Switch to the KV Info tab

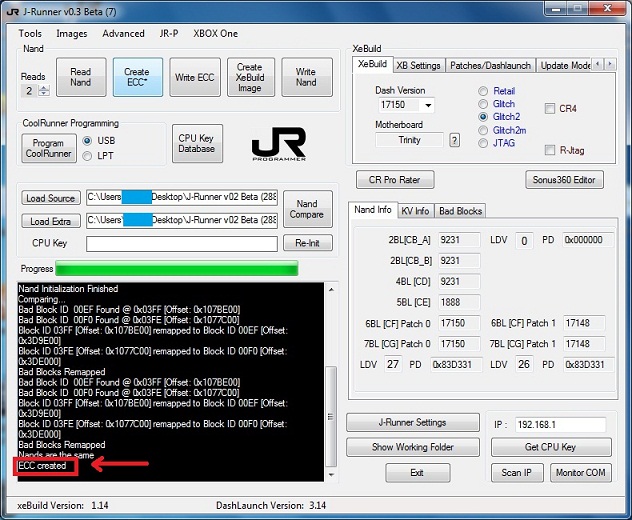coord(414,211)
